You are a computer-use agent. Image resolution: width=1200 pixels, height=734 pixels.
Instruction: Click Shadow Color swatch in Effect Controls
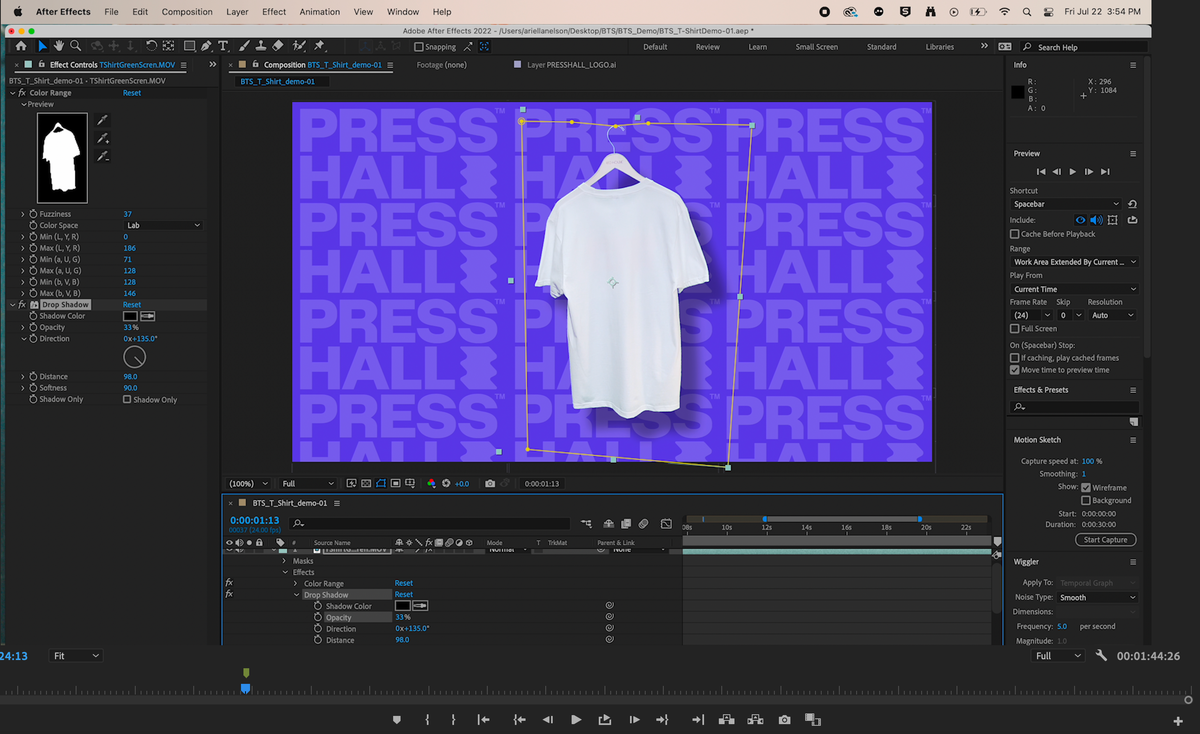[130, 316]
